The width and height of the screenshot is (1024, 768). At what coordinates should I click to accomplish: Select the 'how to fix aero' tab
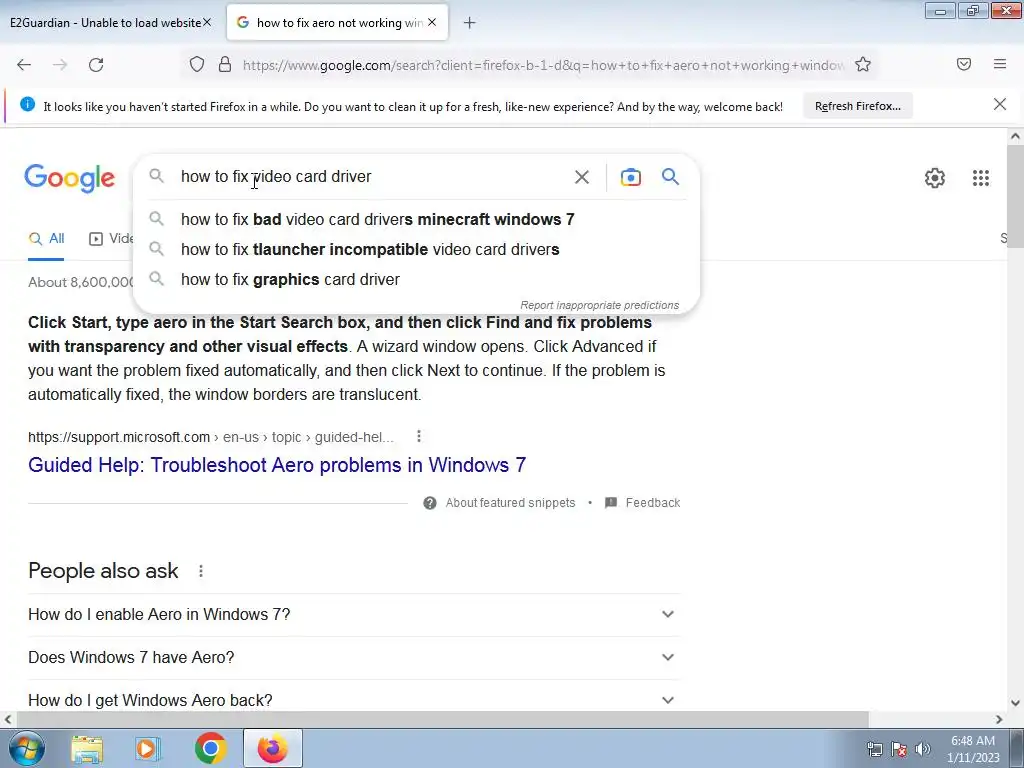[x=338, y=22]
